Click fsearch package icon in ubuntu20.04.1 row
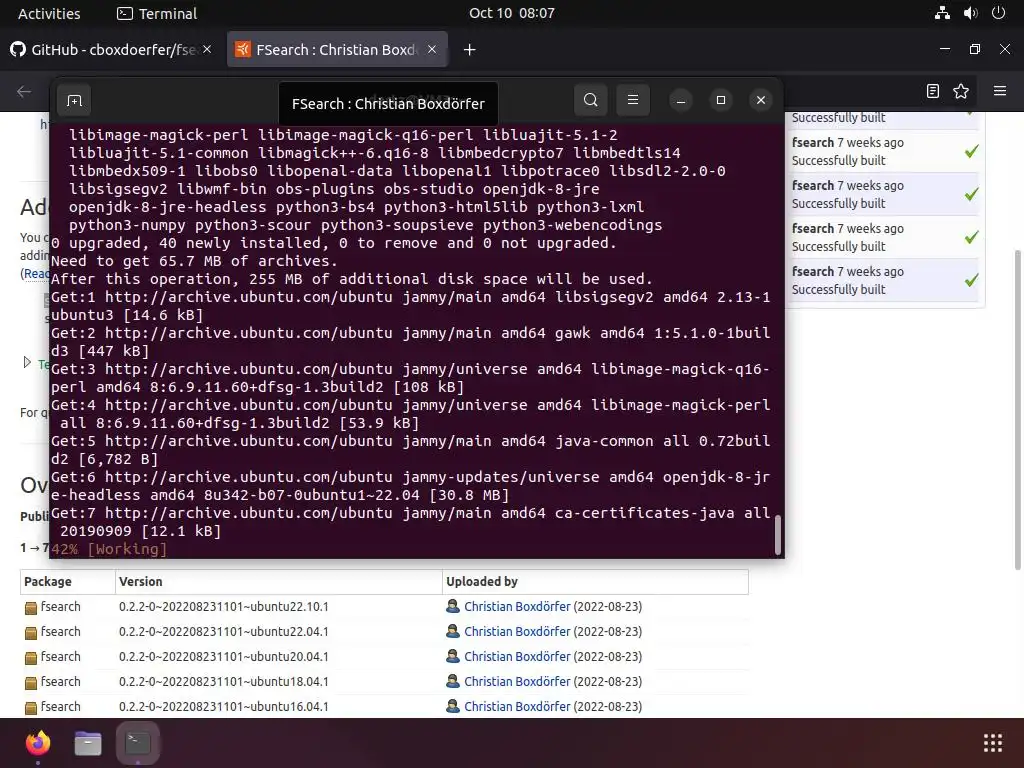Viewport: 1024px width, 768px height. tap(31, 658)
